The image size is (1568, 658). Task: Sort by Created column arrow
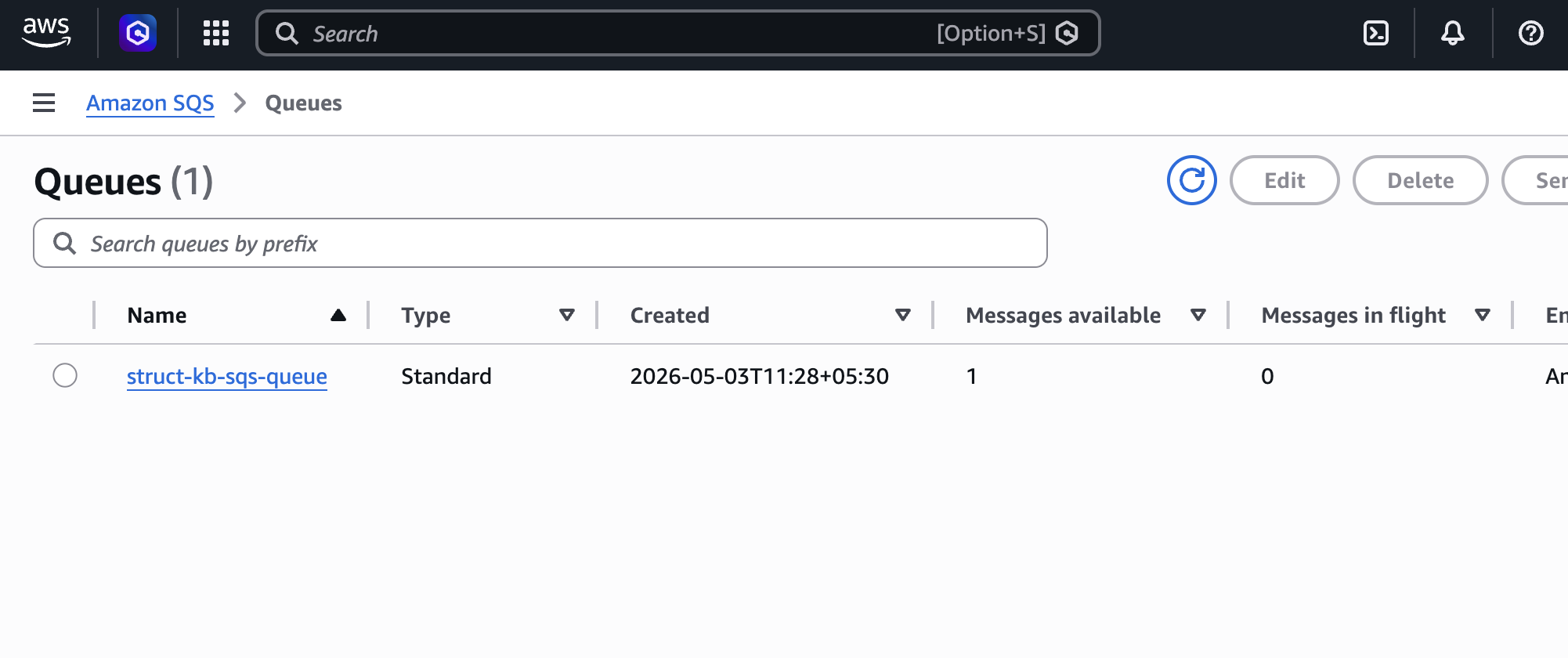pos(903,315)
